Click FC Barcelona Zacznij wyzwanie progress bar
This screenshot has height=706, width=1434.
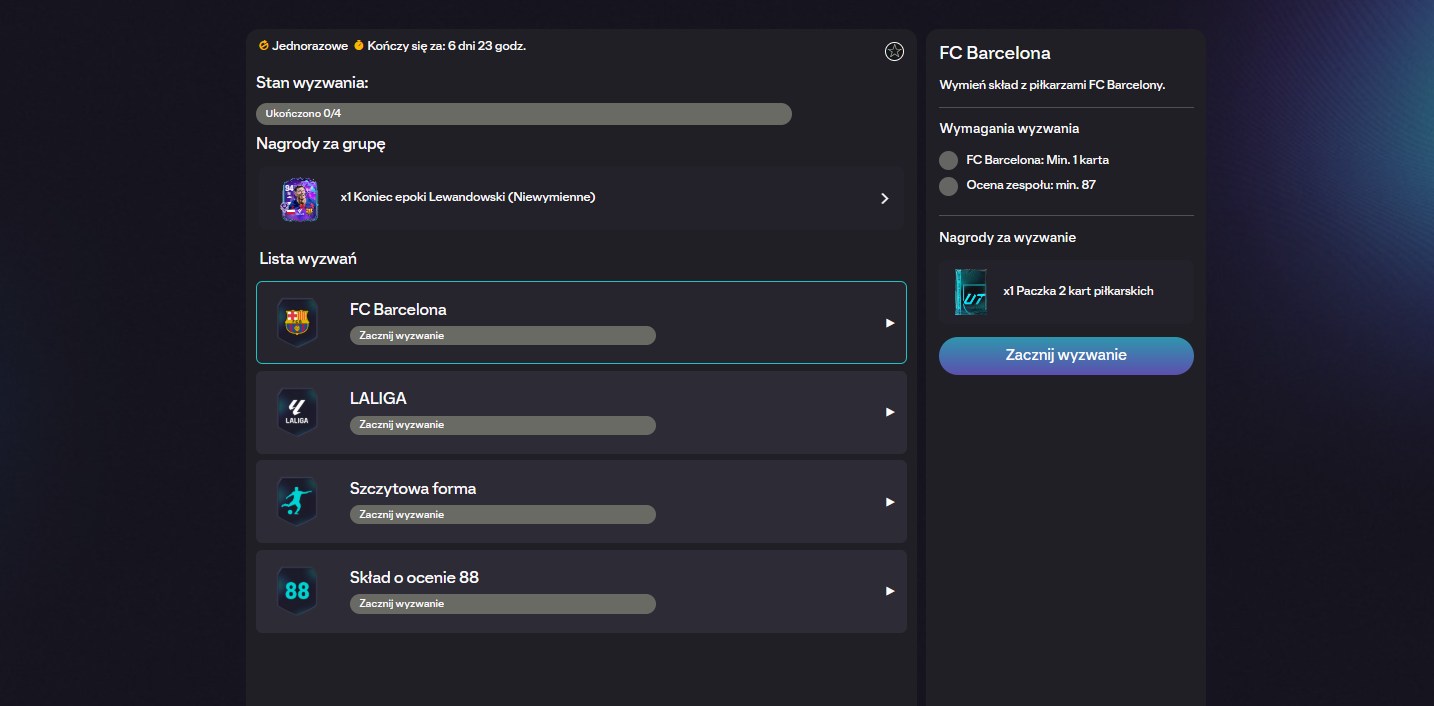pos(503,335)
